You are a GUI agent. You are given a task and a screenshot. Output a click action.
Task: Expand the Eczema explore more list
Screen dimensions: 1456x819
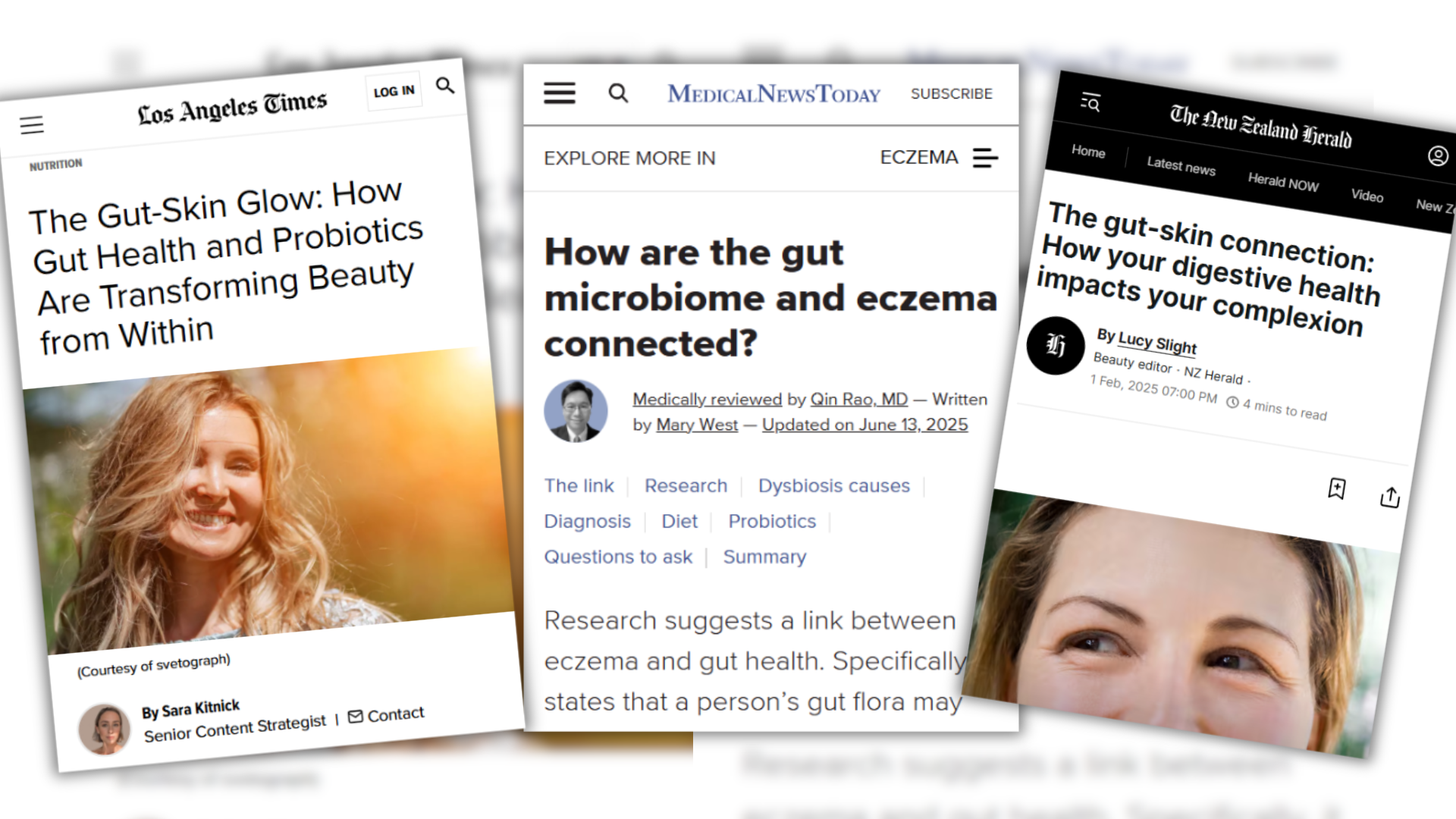985,158
